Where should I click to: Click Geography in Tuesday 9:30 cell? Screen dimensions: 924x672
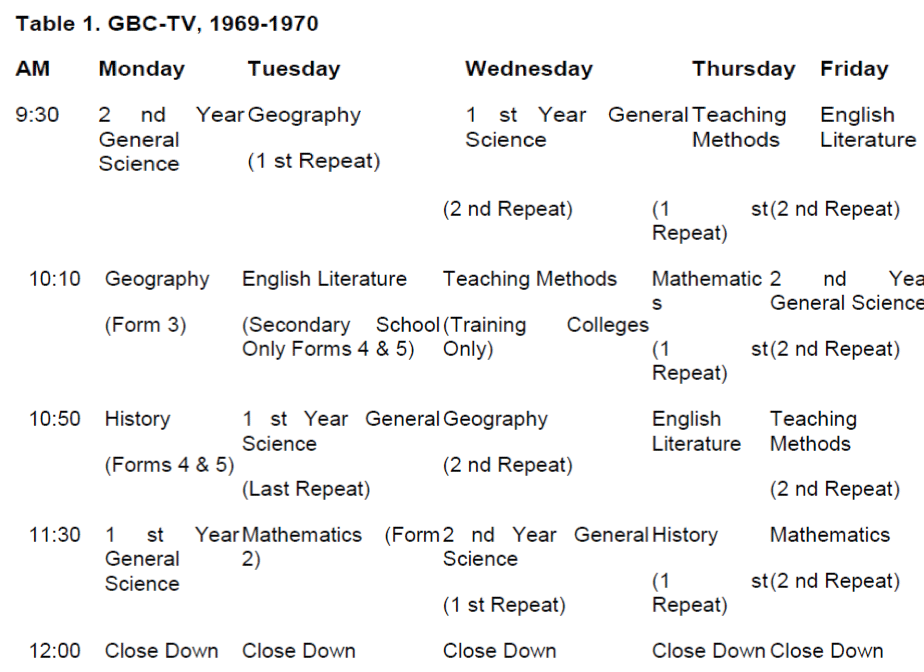304,116
